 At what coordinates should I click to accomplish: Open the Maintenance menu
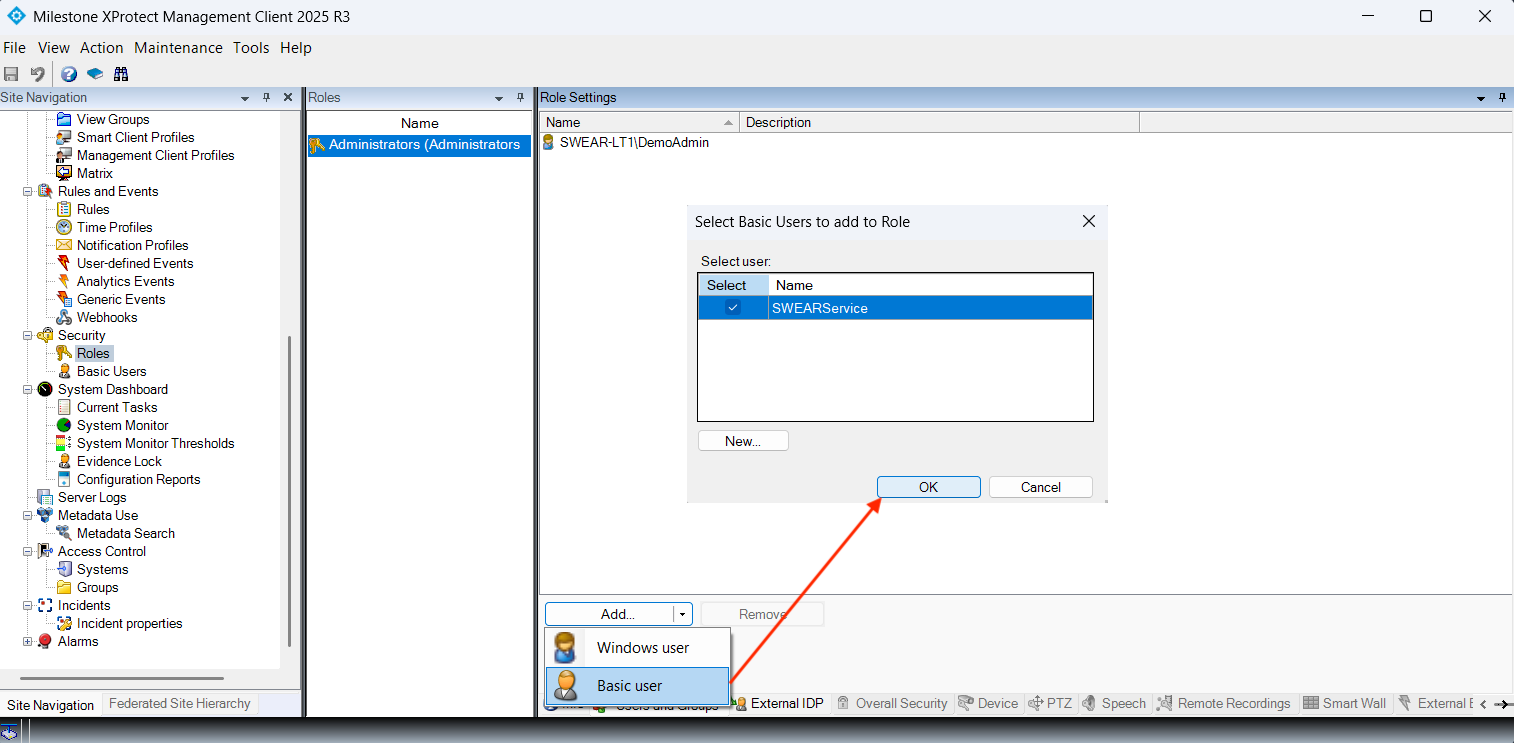pyautogui.click(x=178, y=48)
